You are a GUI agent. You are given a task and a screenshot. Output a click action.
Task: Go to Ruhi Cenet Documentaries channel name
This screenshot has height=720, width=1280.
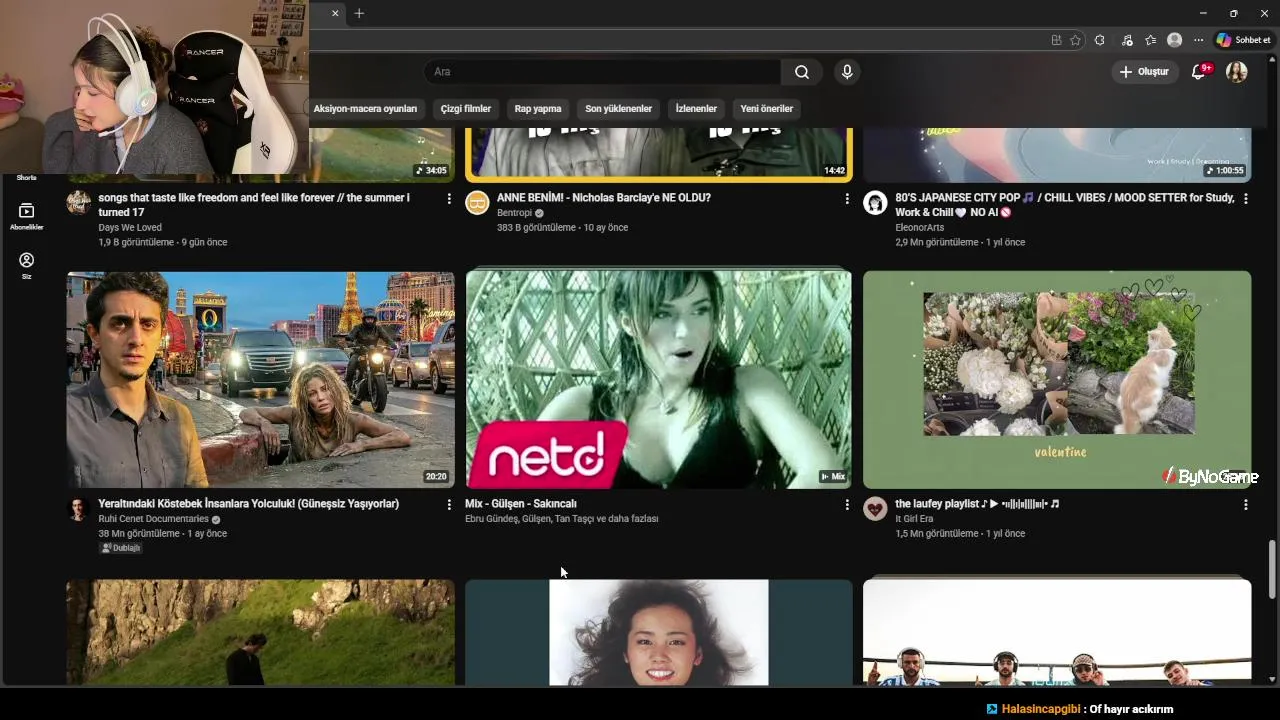pyautogui.click(x=153, y=519)
